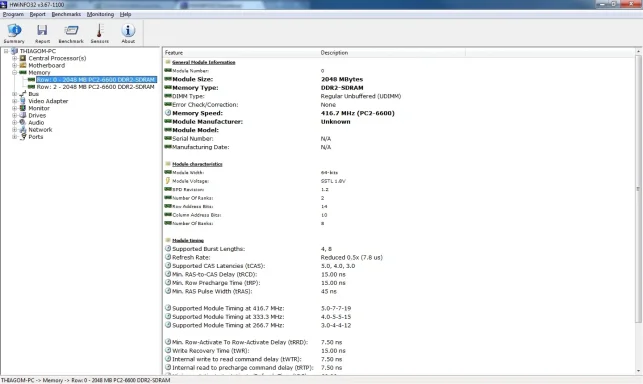The width and height of the screenshot is (643, 384).
Task: Click the "416.7 MHz (PC2-6600)" value
Action: click(x=358, y=113)
